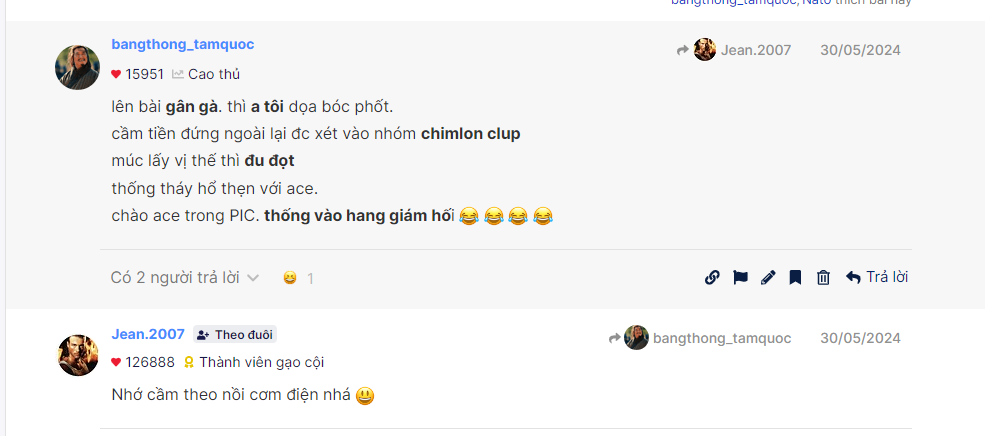
Task: Open the Jean.2007 username link in the reply
Action: point(148,334)
